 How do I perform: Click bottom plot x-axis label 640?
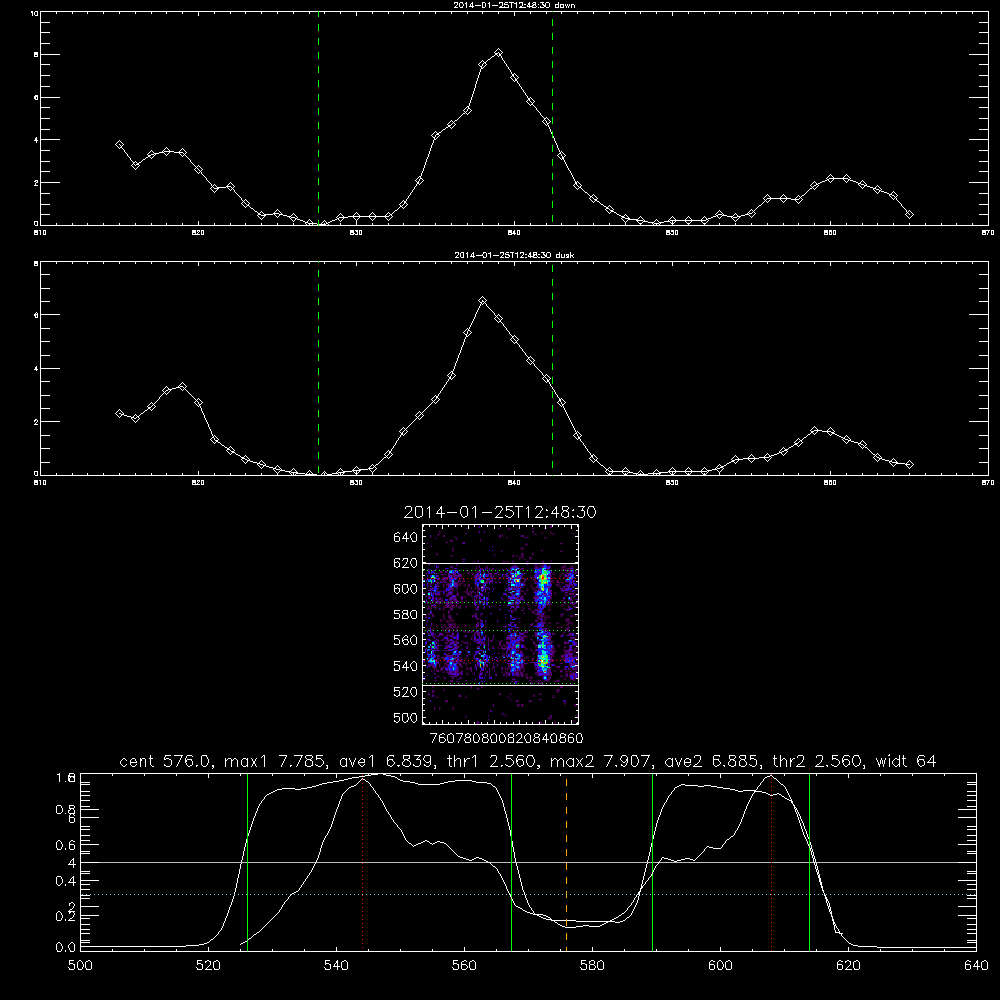click(x=976, y=966)
